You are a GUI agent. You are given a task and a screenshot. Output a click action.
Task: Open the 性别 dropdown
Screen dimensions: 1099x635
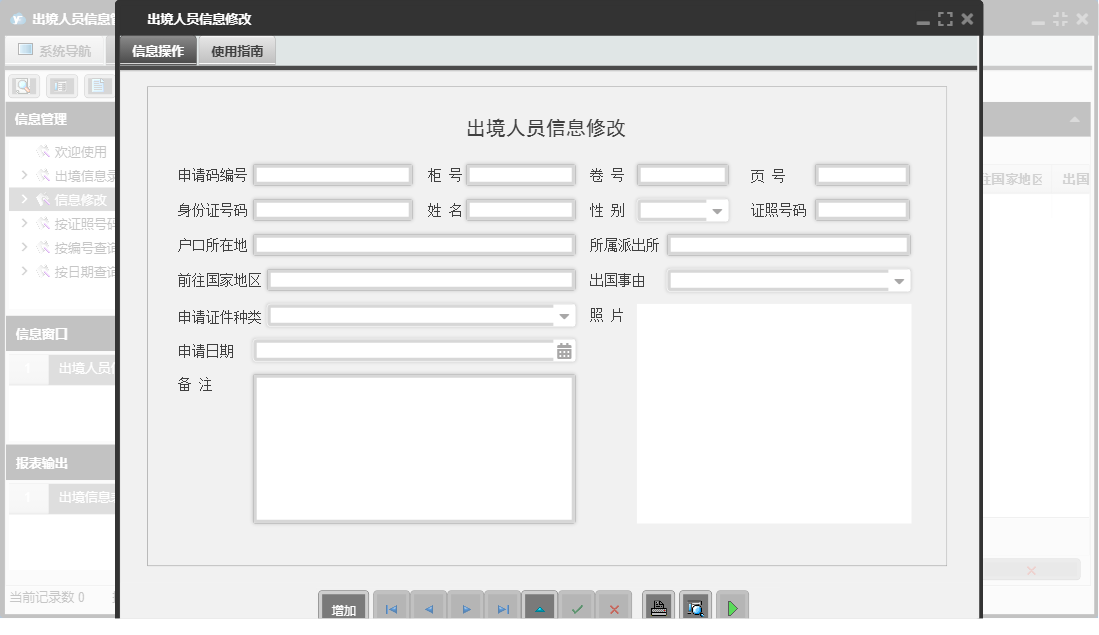(717, 211)
